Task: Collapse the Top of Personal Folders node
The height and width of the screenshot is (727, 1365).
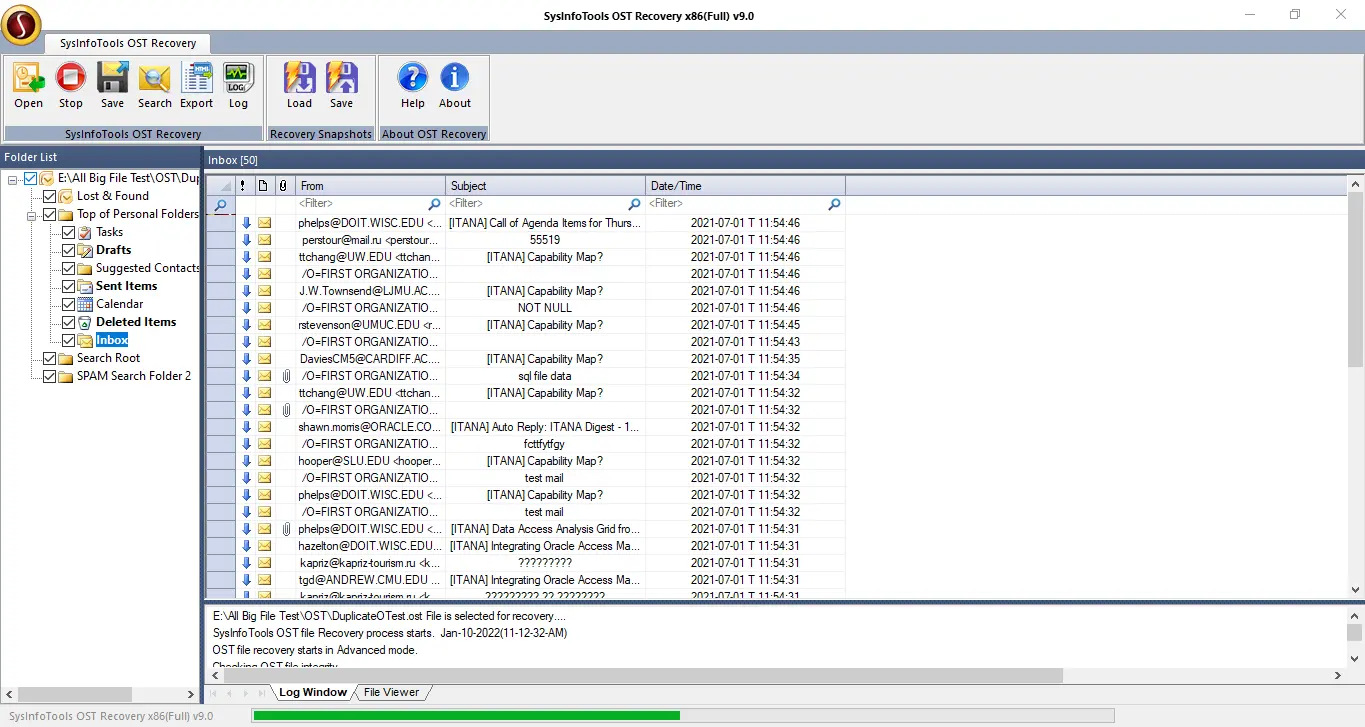Action: click(x=32, y=214)
